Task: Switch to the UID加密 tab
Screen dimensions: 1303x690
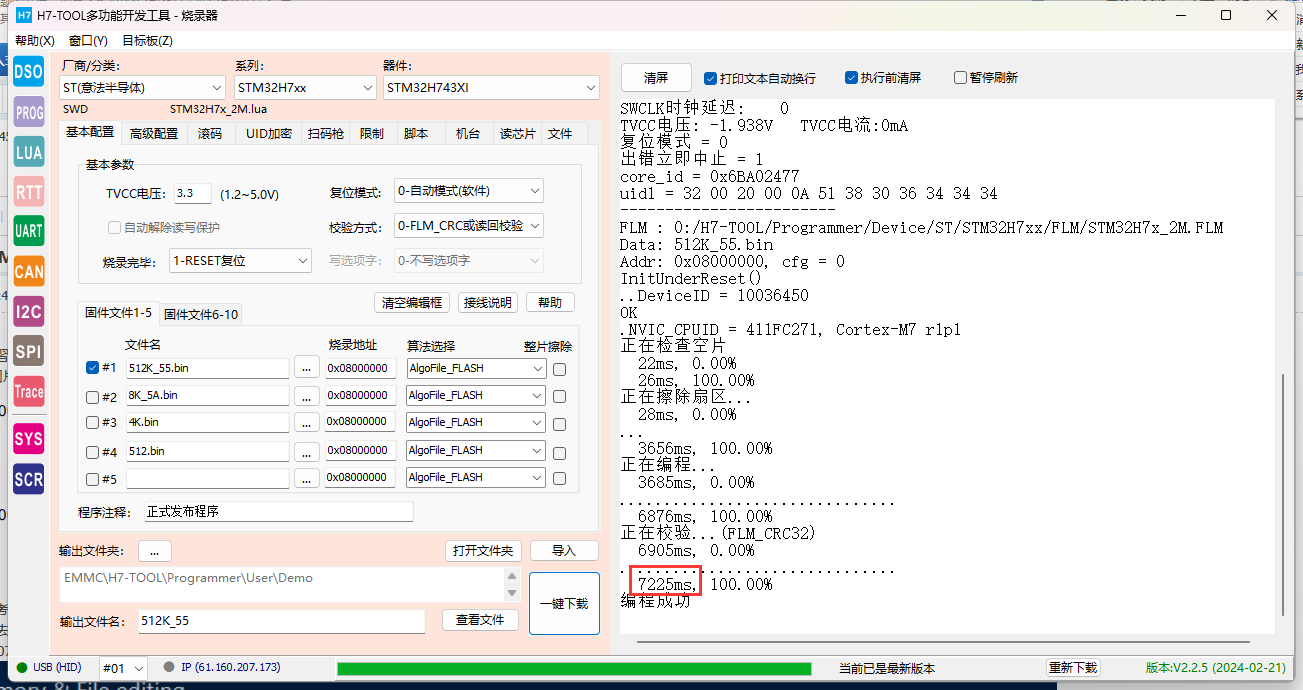Action: [x=269, y=134]
